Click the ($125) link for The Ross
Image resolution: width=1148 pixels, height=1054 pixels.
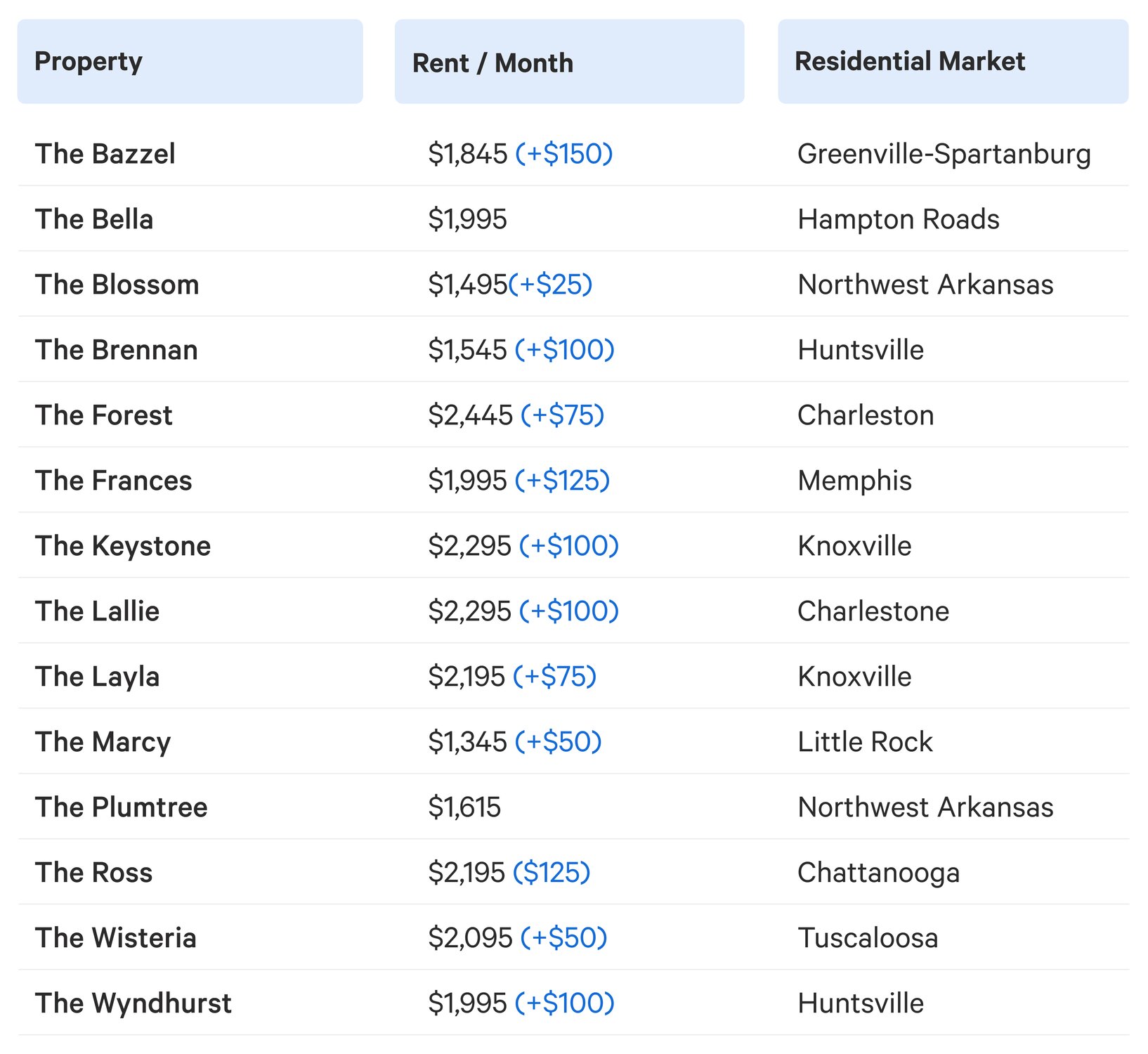click(x=552, y=873)
